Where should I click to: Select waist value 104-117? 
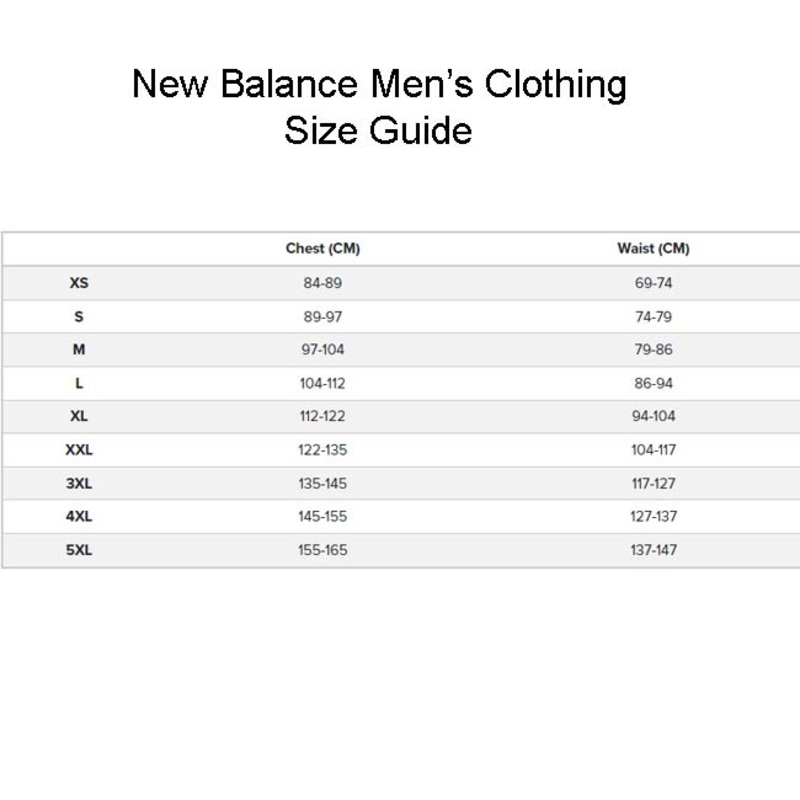pyautogui.click(x=653, y=450)
